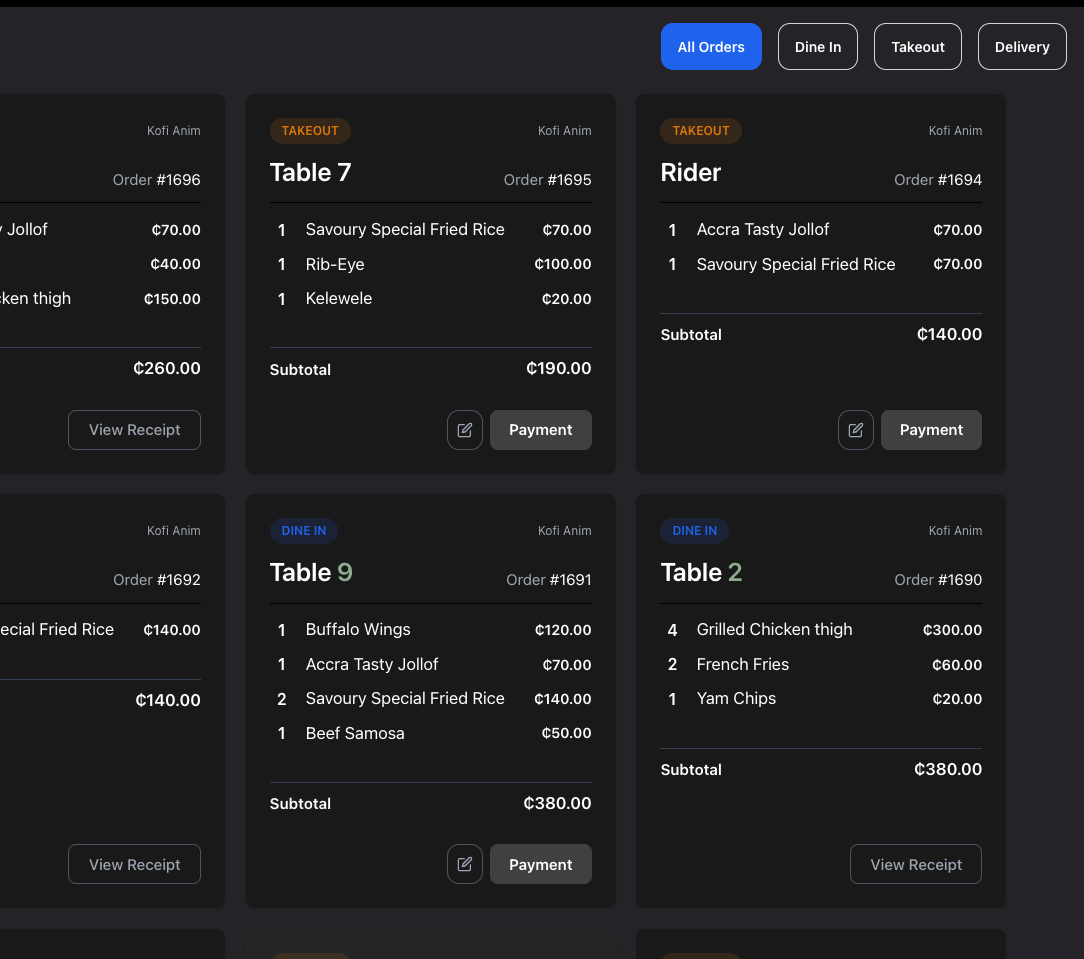View Receipt for Table 2 order
1084x959 pixels.
tap(915, 863)
